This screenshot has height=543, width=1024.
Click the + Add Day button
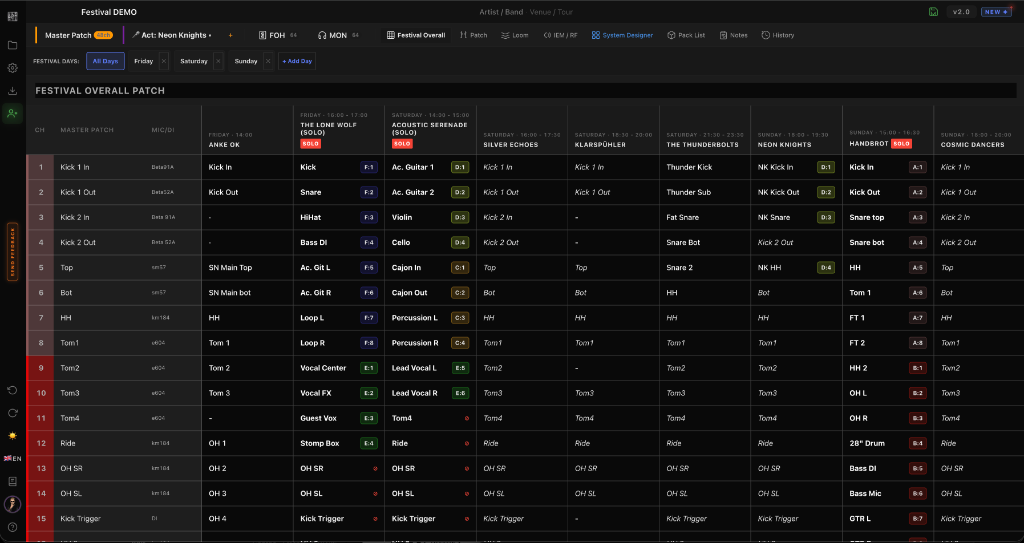[x=297, y=61]
